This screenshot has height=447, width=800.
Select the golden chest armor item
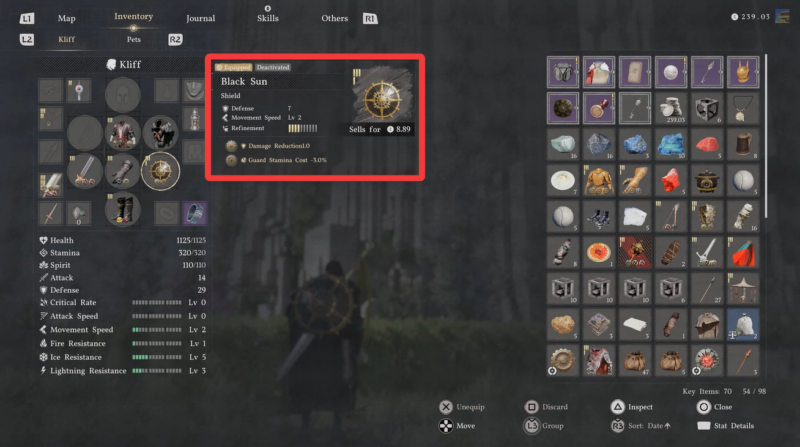pos(598,181)
